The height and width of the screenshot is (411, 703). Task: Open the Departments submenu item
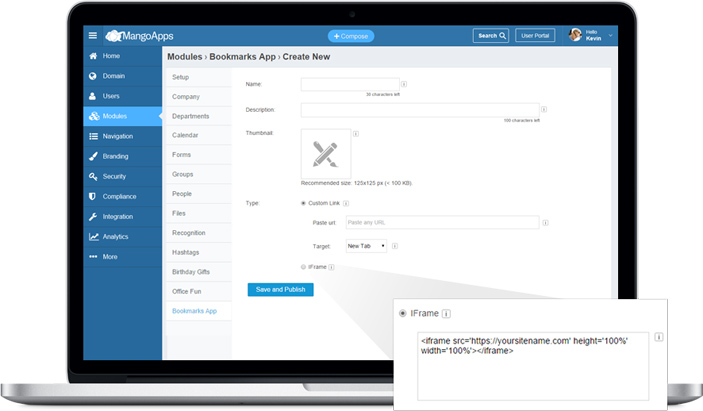(x=198, y=116)
